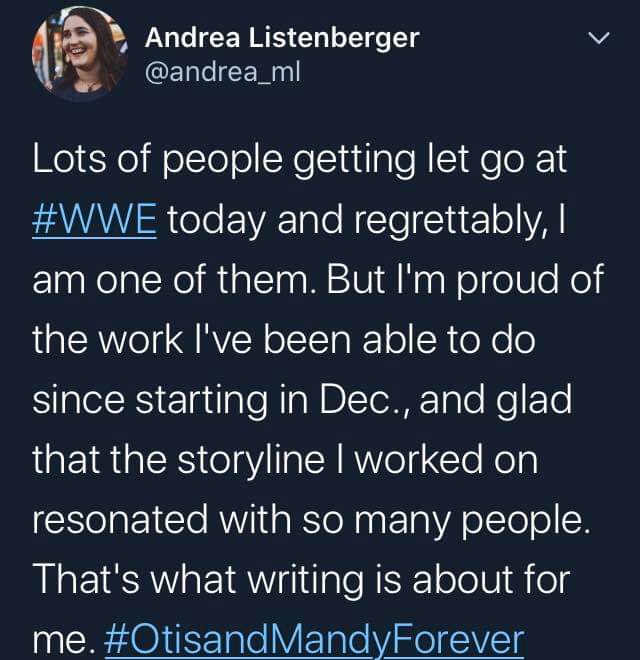Screen dimensions: 640x660
Task: Click the word 'me.' before the last hashtag
Action: tap(62, 638)
